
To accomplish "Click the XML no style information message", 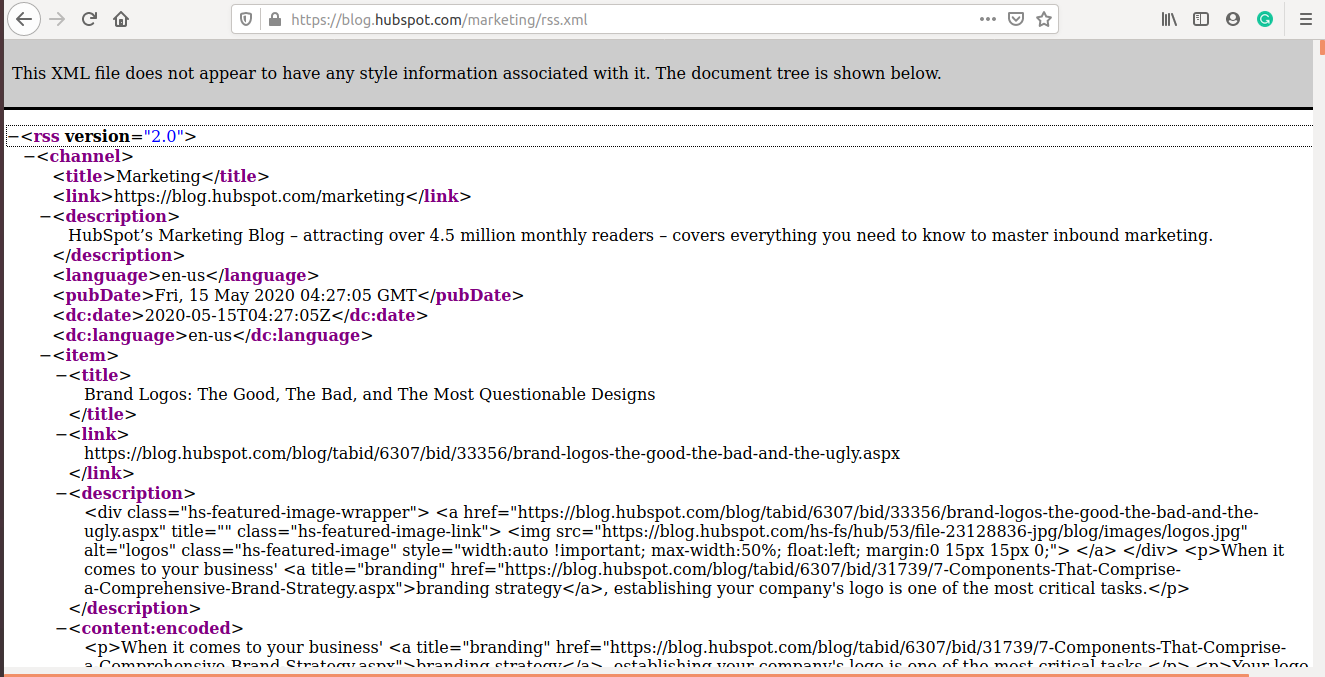I will [x=476, y=73].
